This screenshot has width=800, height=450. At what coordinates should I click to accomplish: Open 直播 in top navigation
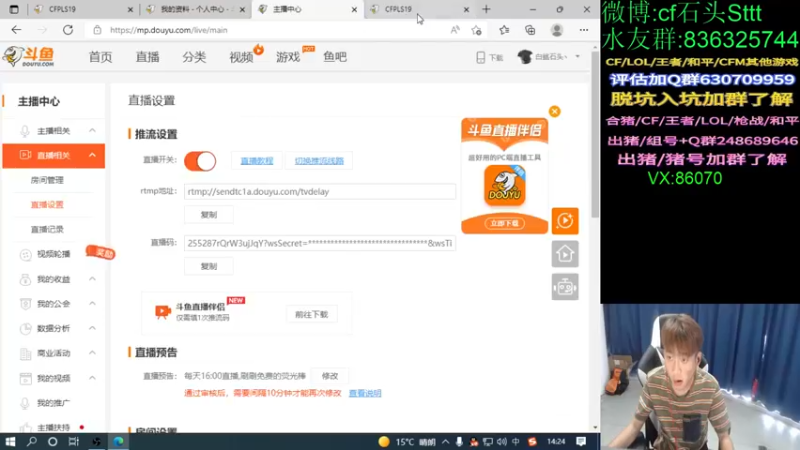147,57
